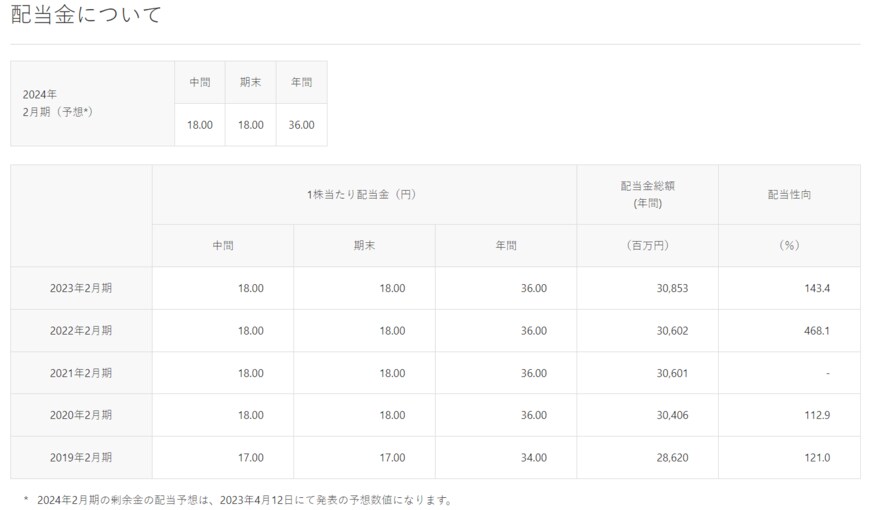Click the 配当性向 column header
The image size is (870, 510).
(788, 194)
